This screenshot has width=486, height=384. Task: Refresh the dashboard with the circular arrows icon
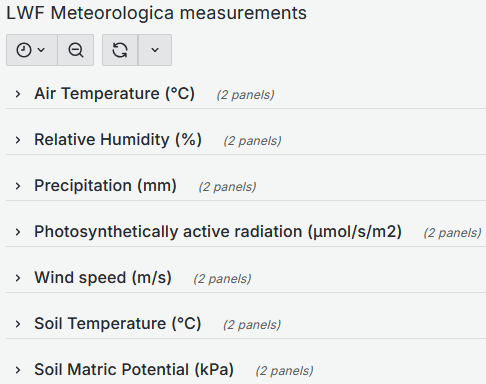120,50
